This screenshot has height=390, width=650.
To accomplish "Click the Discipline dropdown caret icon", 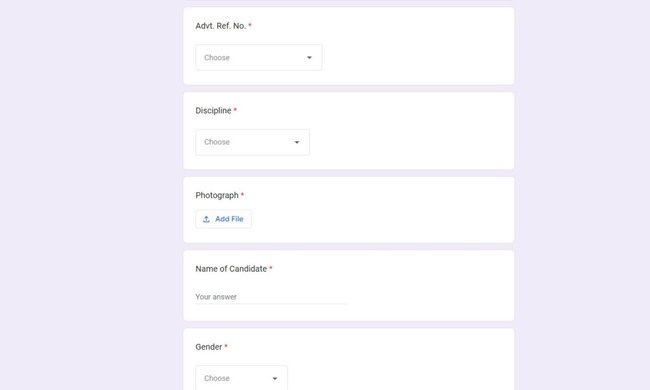I will [297, 142].
